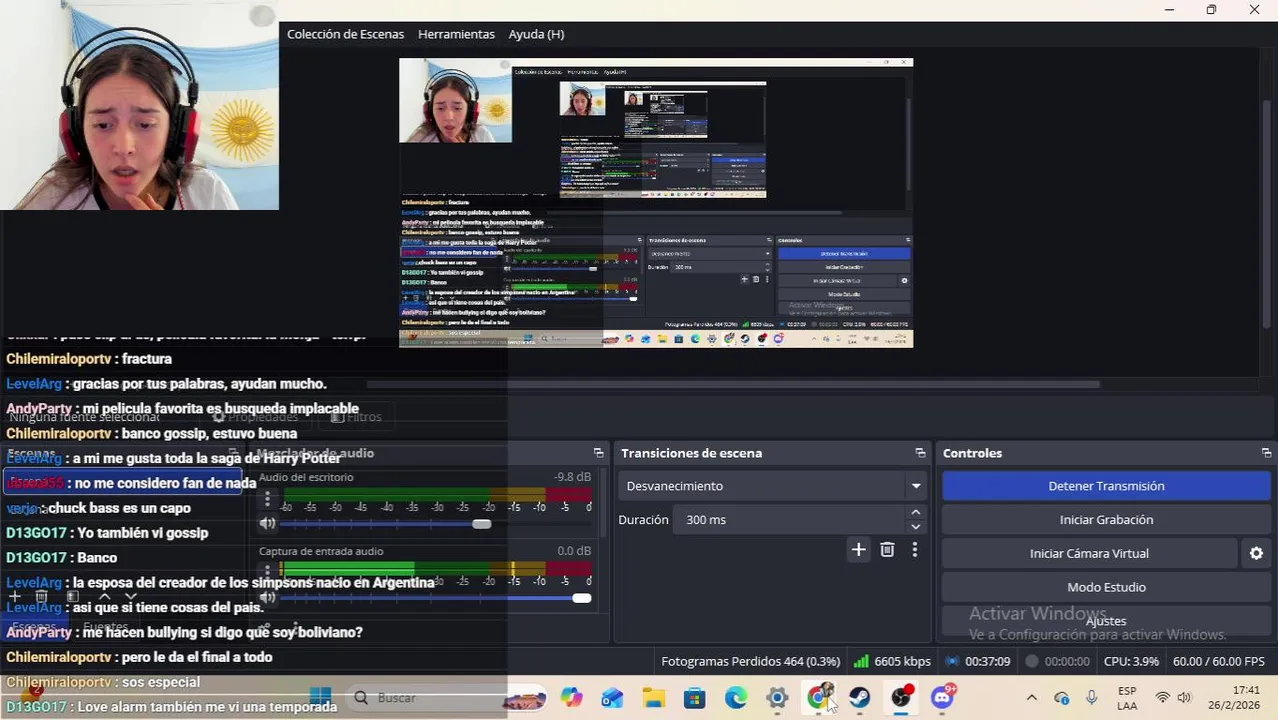Viewport: 1278px width, 720px height.
Task: Show hidden system tray icons chevron
Action: (1031, 698)
